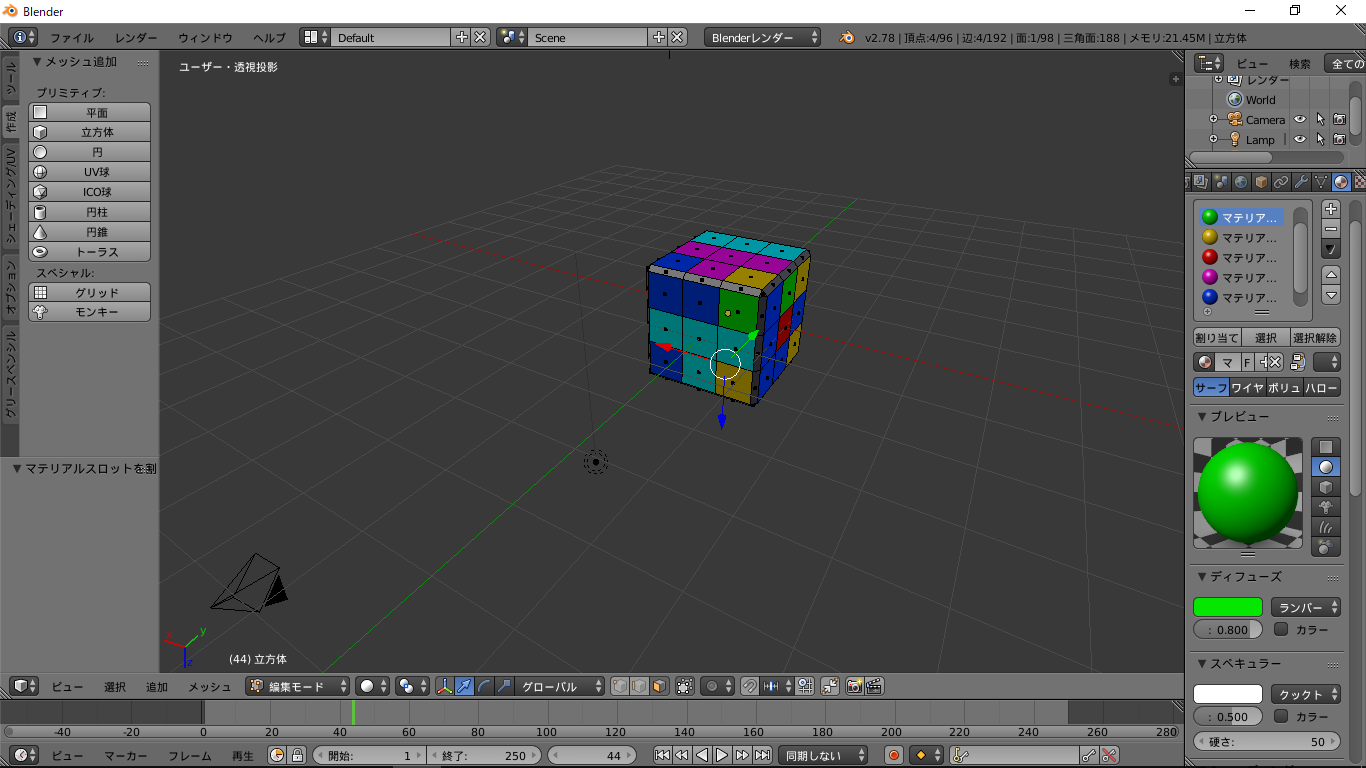Screen dimensions: 1366x768
Task: Click the play animation button in timeline
Action: point(722,756)
